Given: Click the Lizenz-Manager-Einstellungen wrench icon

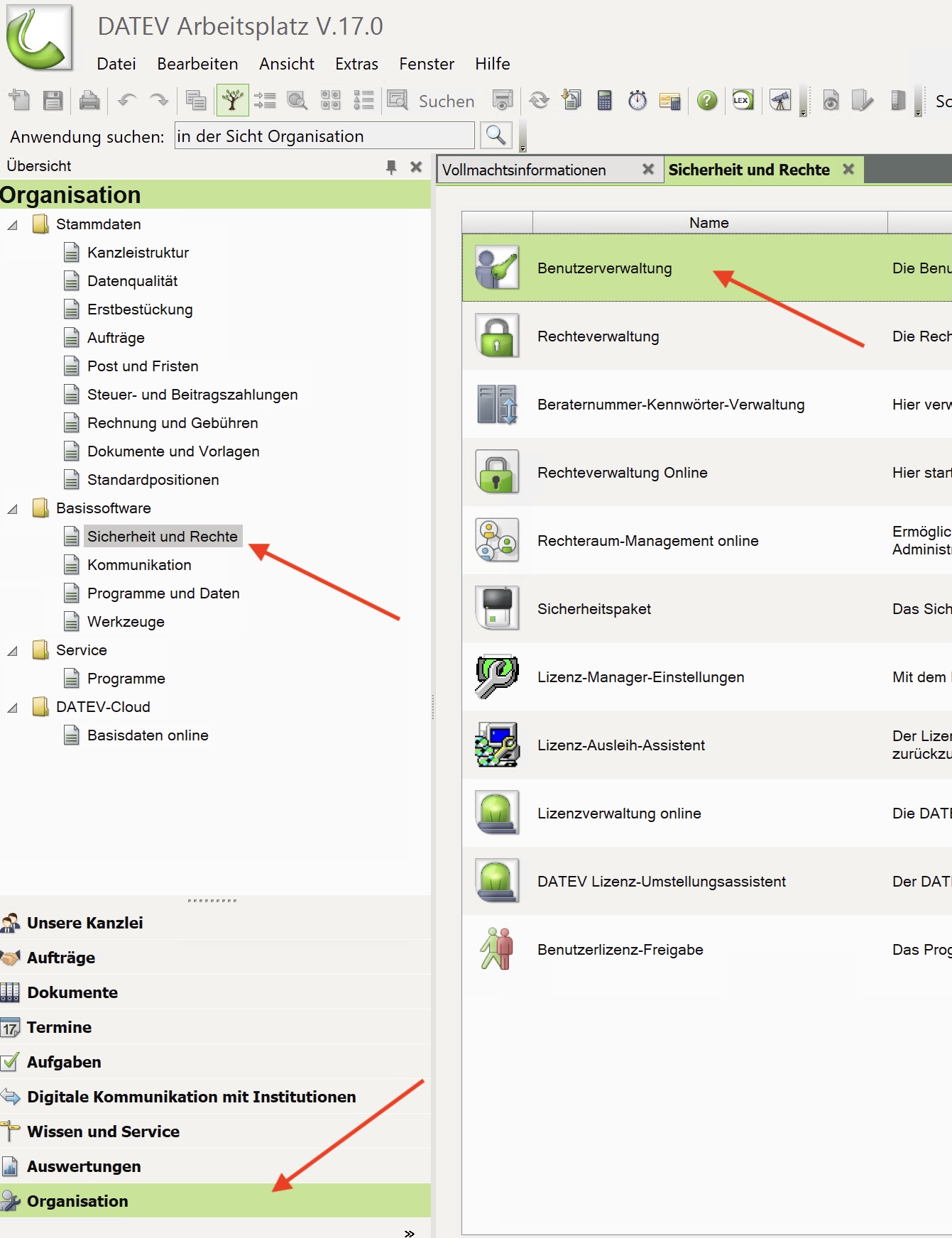Looking at the screenshot, I should (x=497, y=676).
